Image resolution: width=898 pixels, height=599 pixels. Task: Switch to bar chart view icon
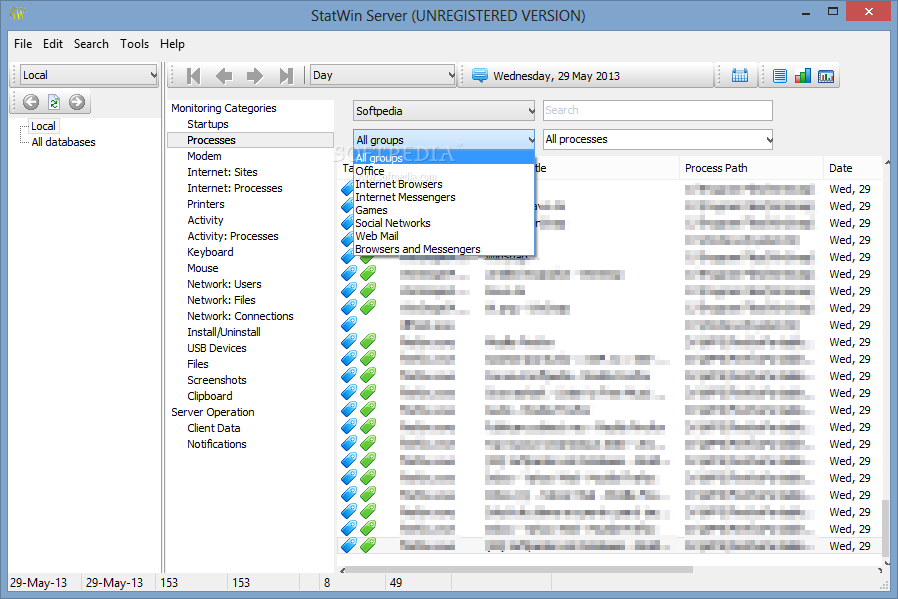click(802, 76)
